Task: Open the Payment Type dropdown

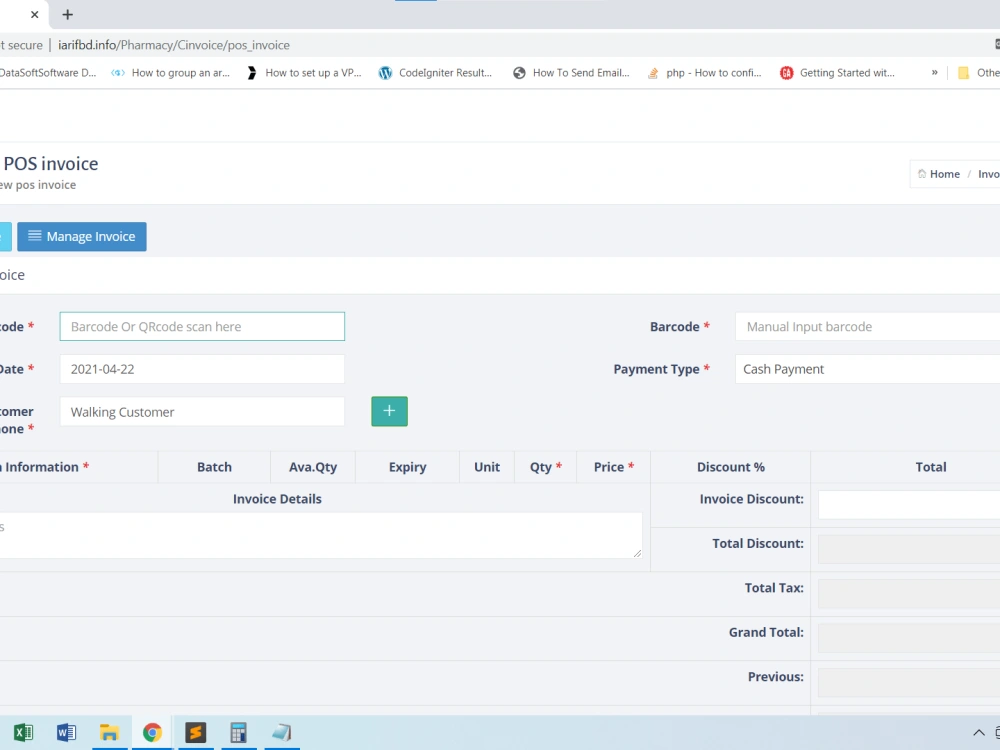Action: pyautogui.click(x=866, y=369)
